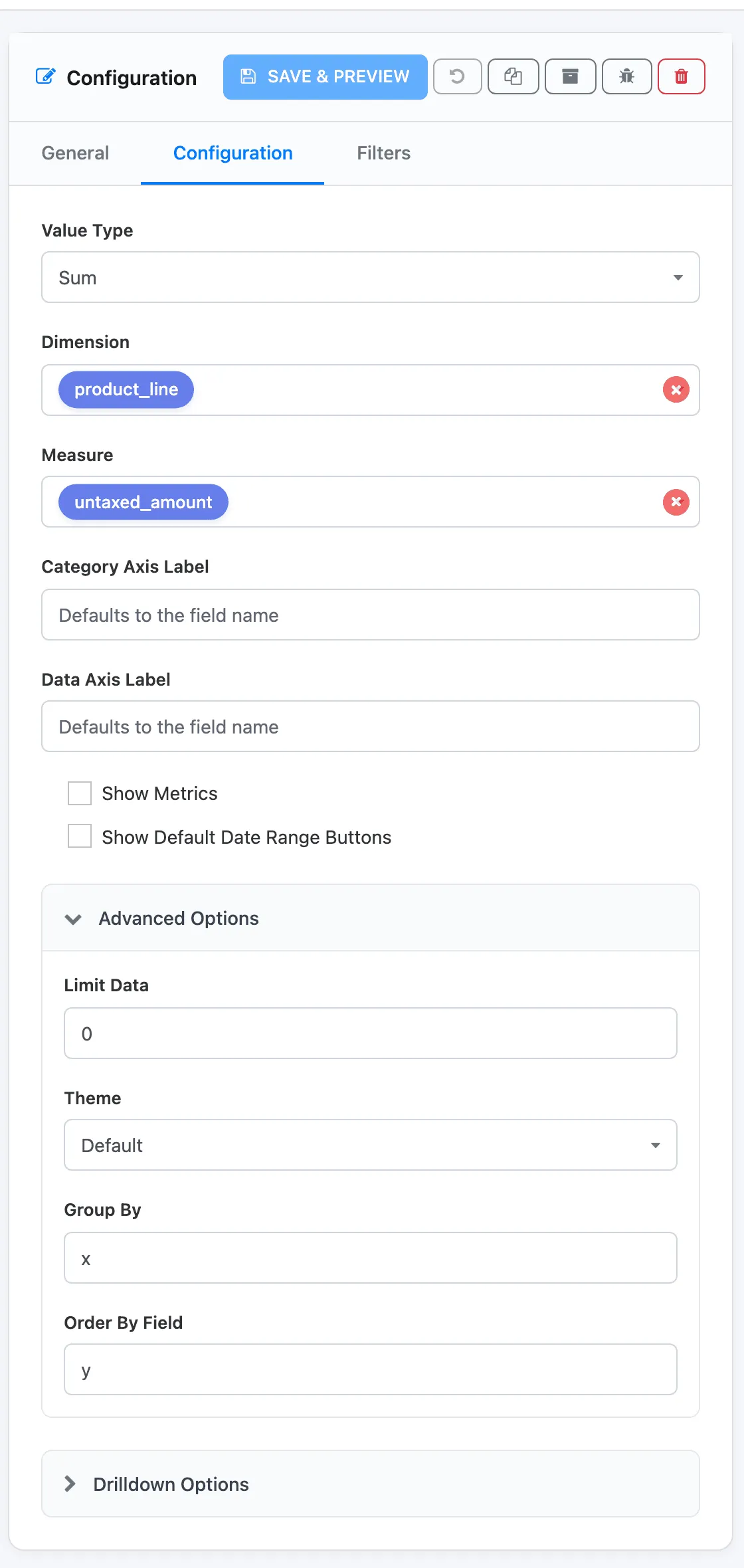Clear the Dimension field with red X
Viewport: 744px width, 1568px height.
point(676,390)
